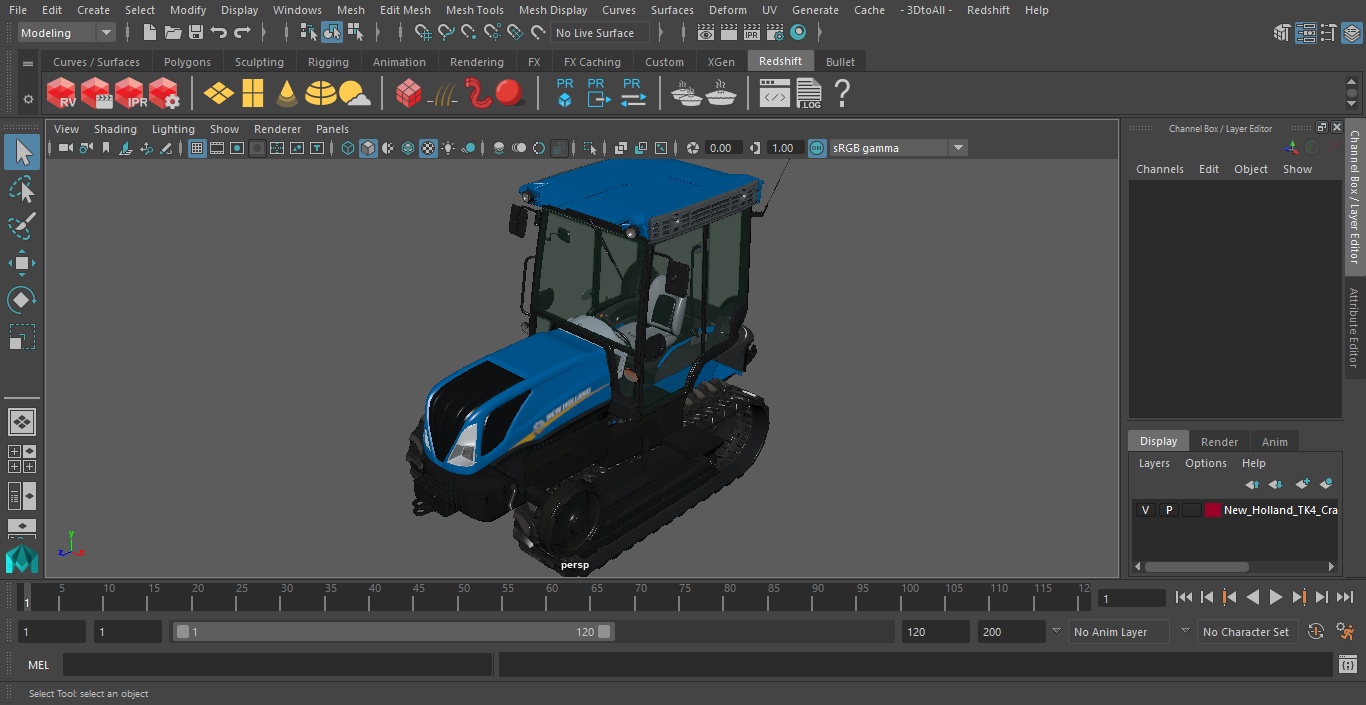Create Redshift spot light (cone icon)
Image resolution: width=1366 pixels, height=705 pixels.
pos(287,94)
